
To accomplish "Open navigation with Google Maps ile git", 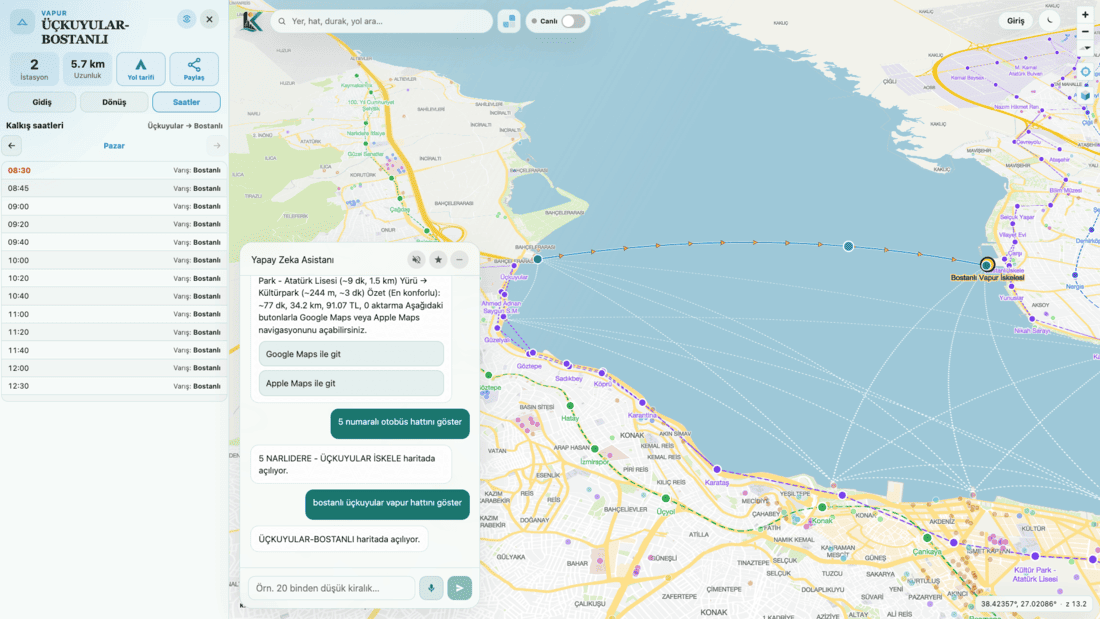I will tap(351, 354).
